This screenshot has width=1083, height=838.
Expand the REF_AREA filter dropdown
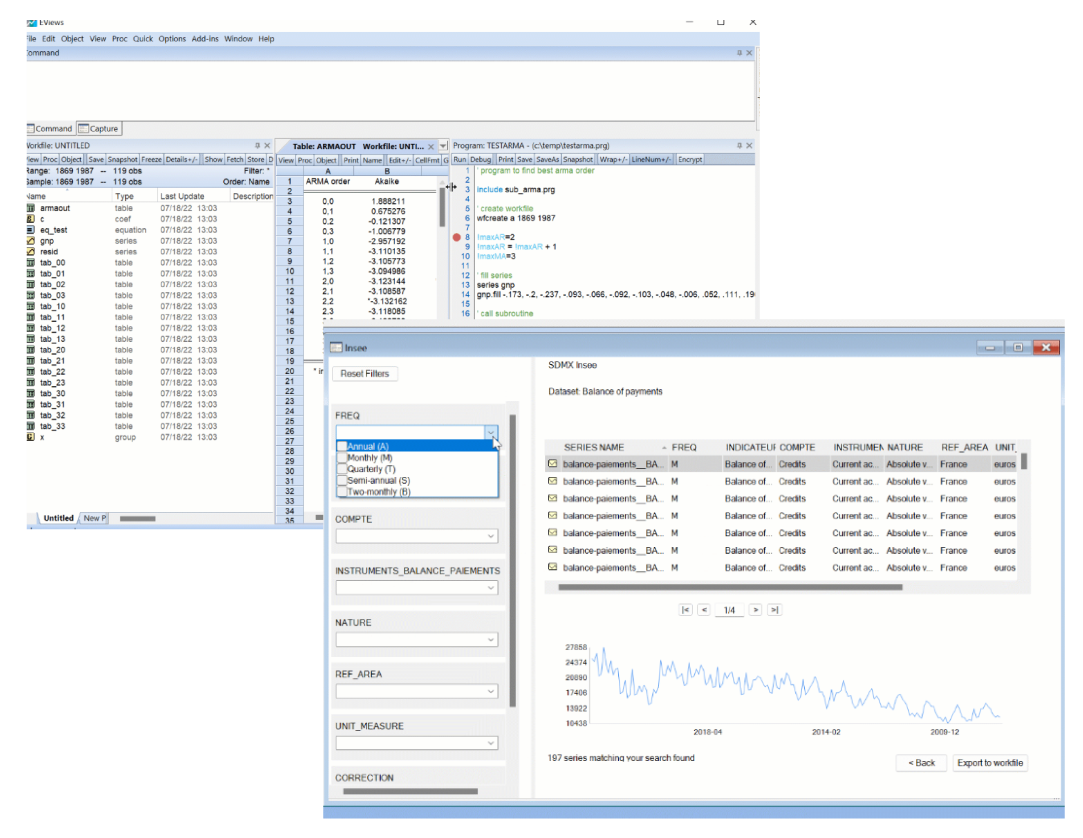(491, 692)
